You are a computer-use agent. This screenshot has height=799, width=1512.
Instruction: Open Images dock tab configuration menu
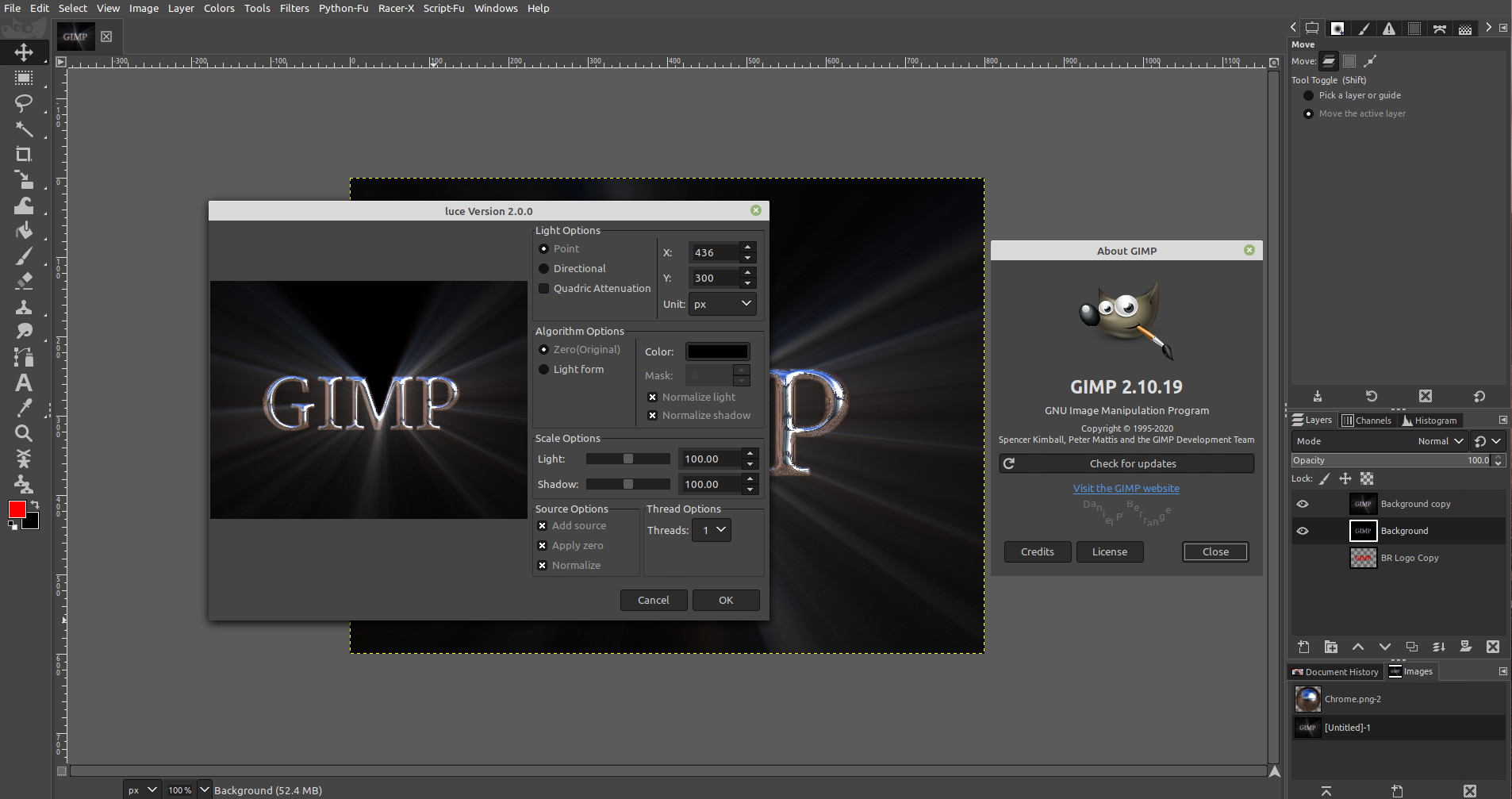point(1502,671)
